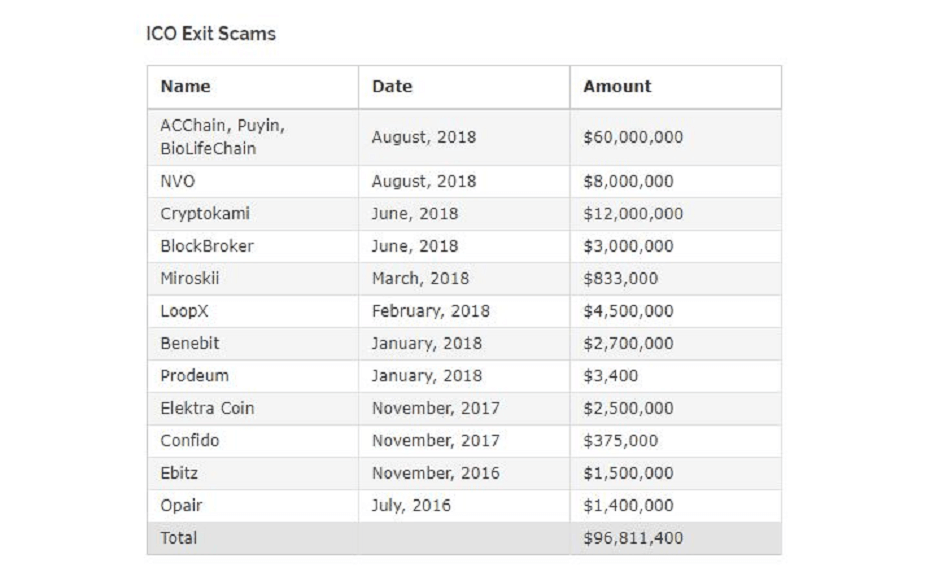Select the Ebitz name cell
The height and width of the screenshot is (576, 934).
[x=179, y=473]
